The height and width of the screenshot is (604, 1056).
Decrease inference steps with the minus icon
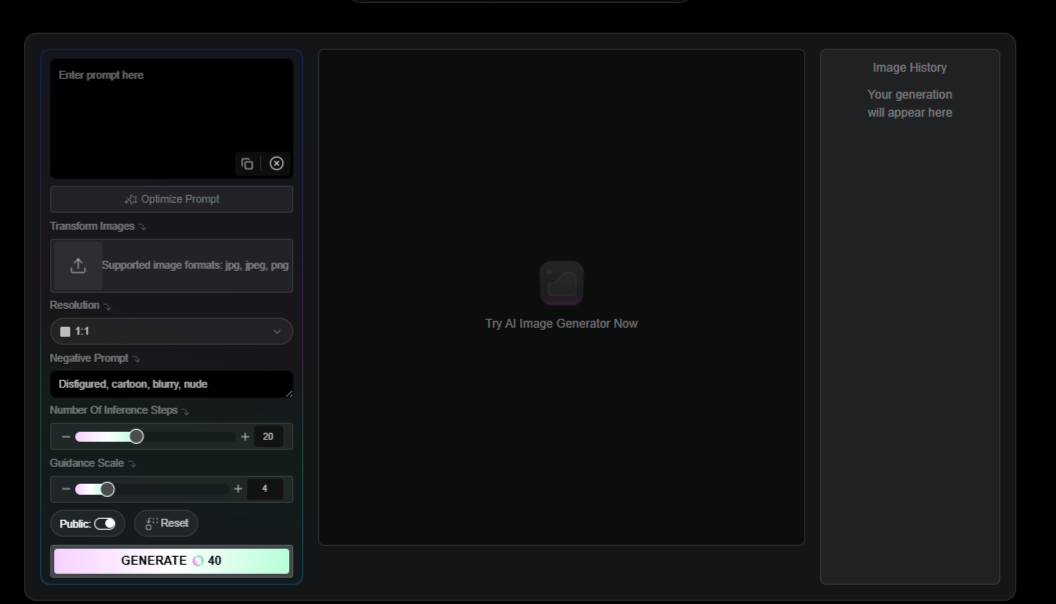click(x=66, y=437)
